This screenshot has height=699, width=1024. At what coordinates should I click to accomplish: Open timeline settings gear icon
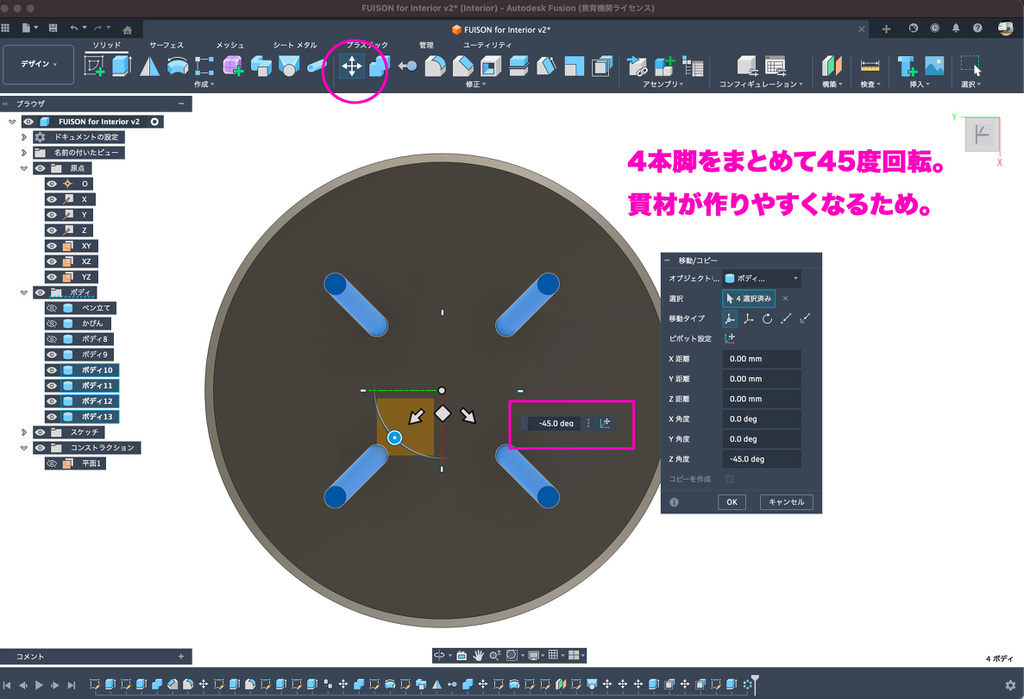point(1010,685)
